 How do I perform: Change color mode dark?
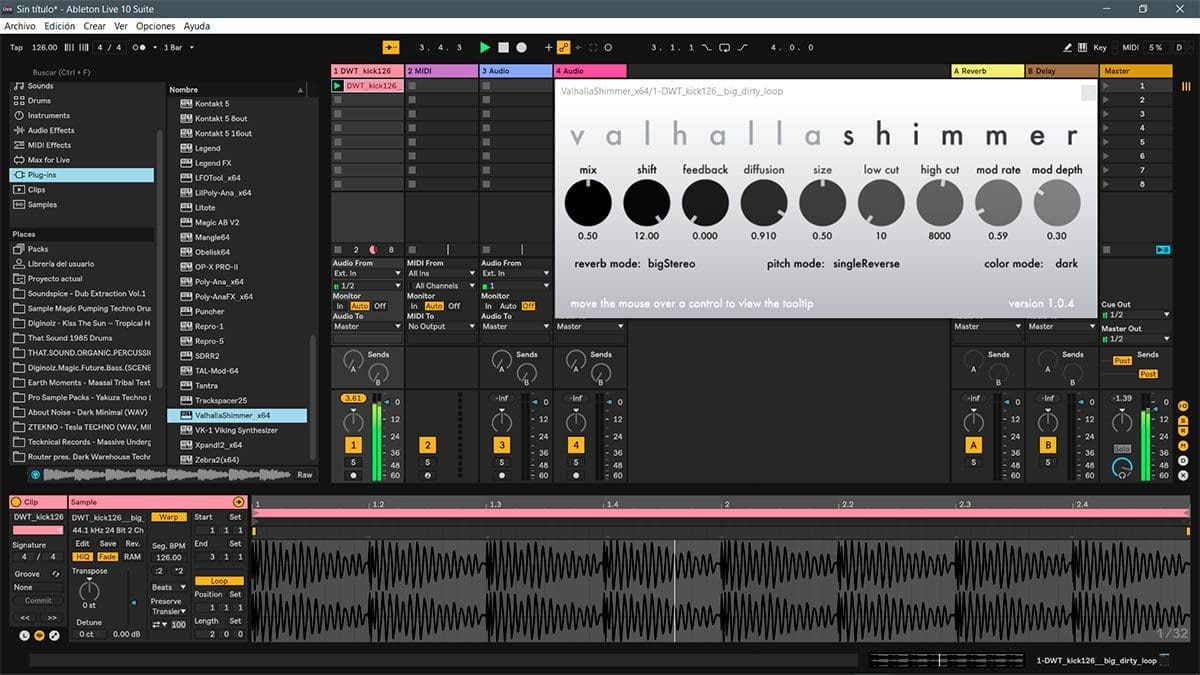1067,264
